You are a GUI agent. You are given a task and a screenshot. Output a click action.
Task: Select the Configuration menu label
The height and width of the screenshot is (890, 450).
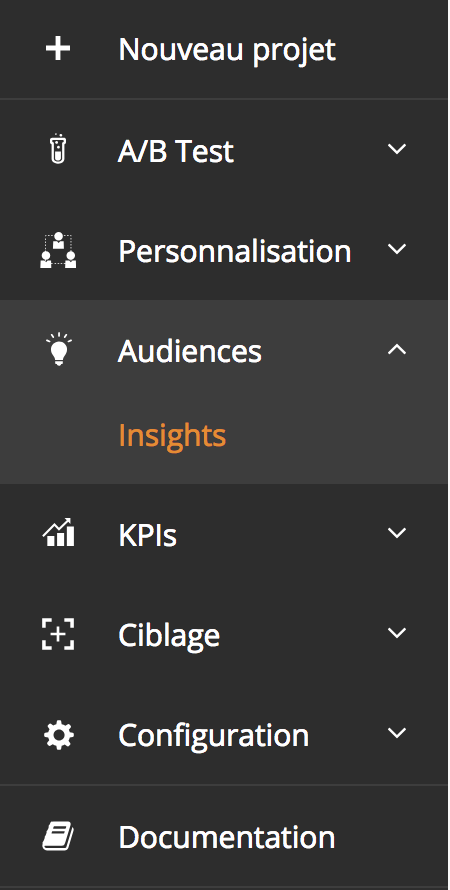(214, 736)
